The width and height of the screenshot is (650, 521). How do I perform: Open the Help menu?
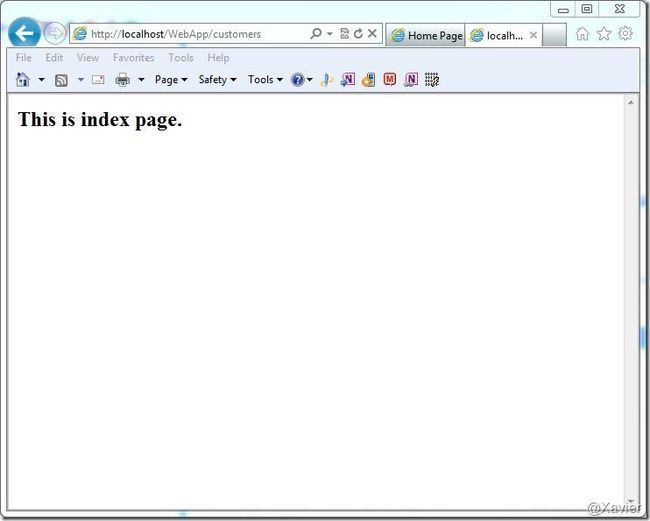218,58
